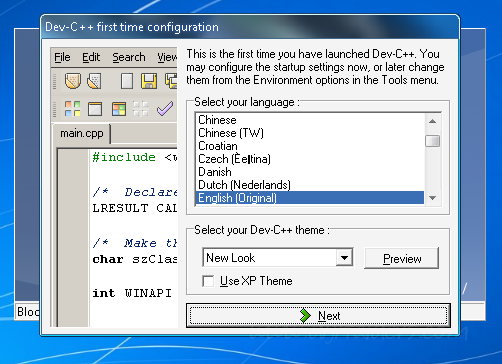Open the Search menu in the preview

(x=129, y=57)
